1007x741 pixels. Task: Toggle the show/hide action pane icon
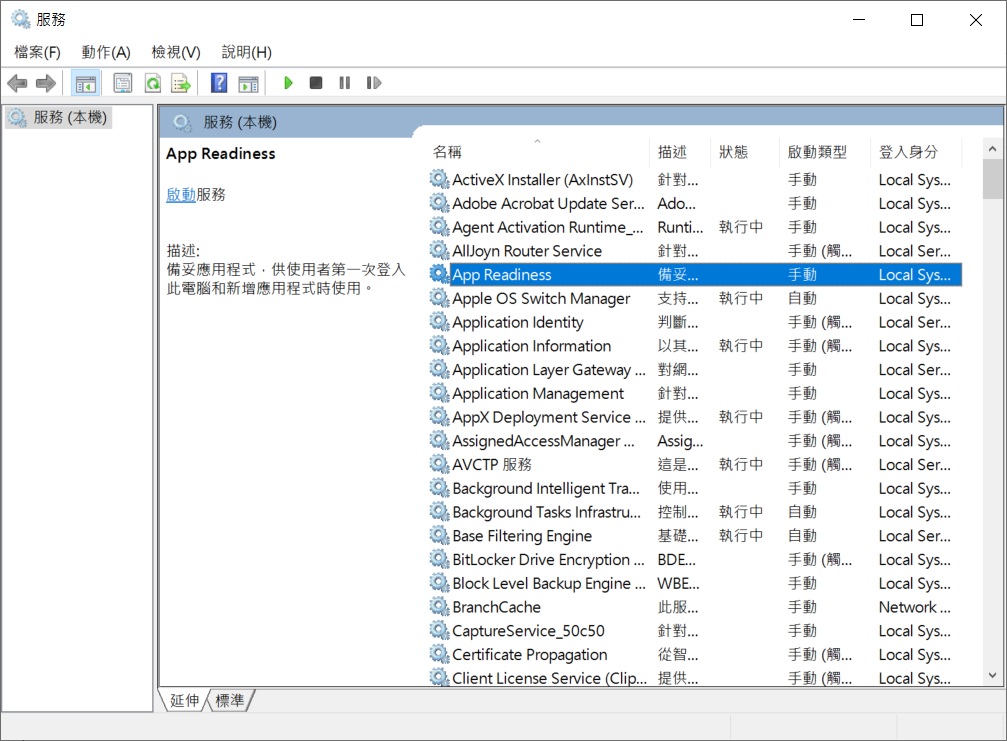tap(248, 83)
